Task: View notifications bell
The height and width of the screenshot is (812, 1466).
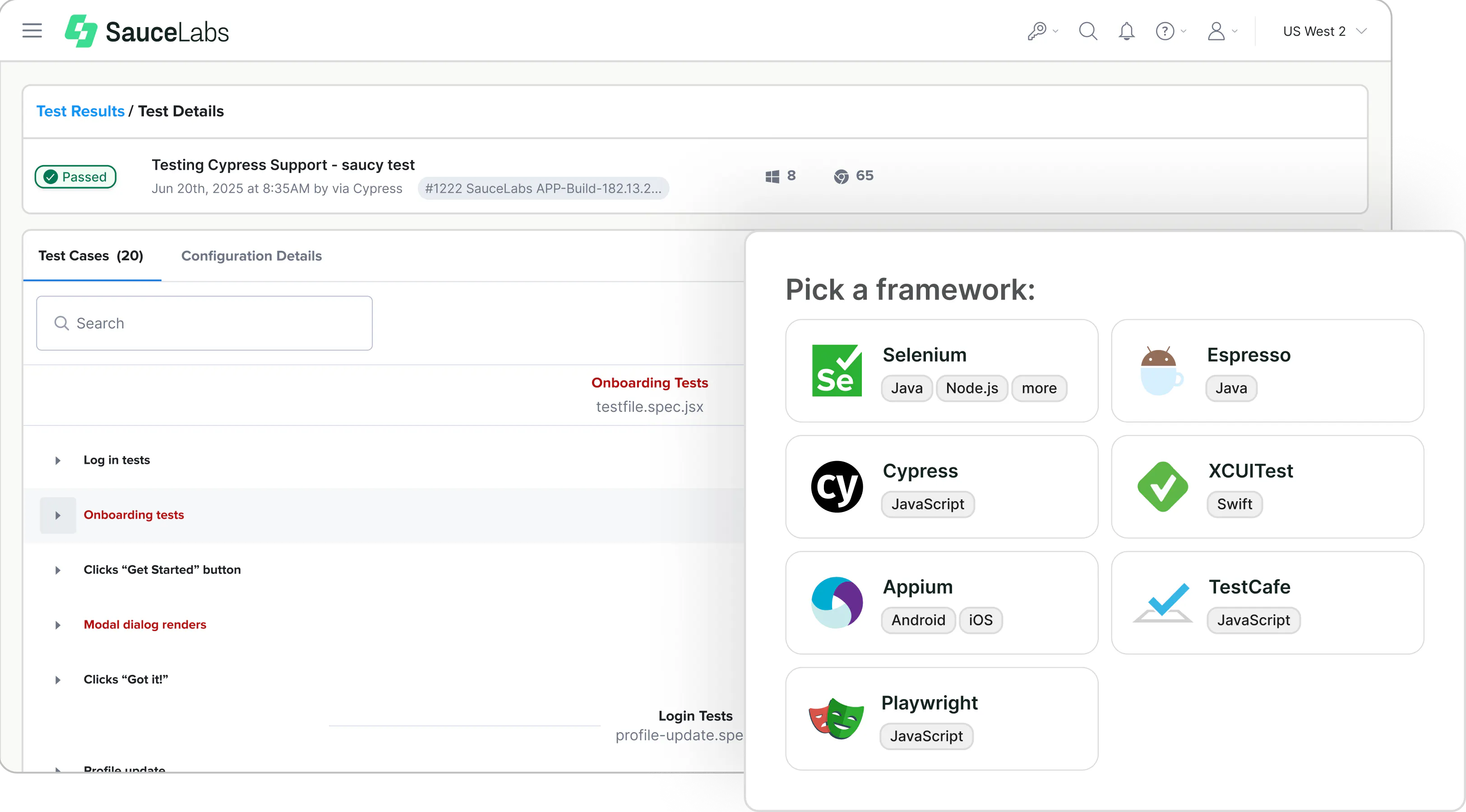Action: click(x=1127, y=31)
